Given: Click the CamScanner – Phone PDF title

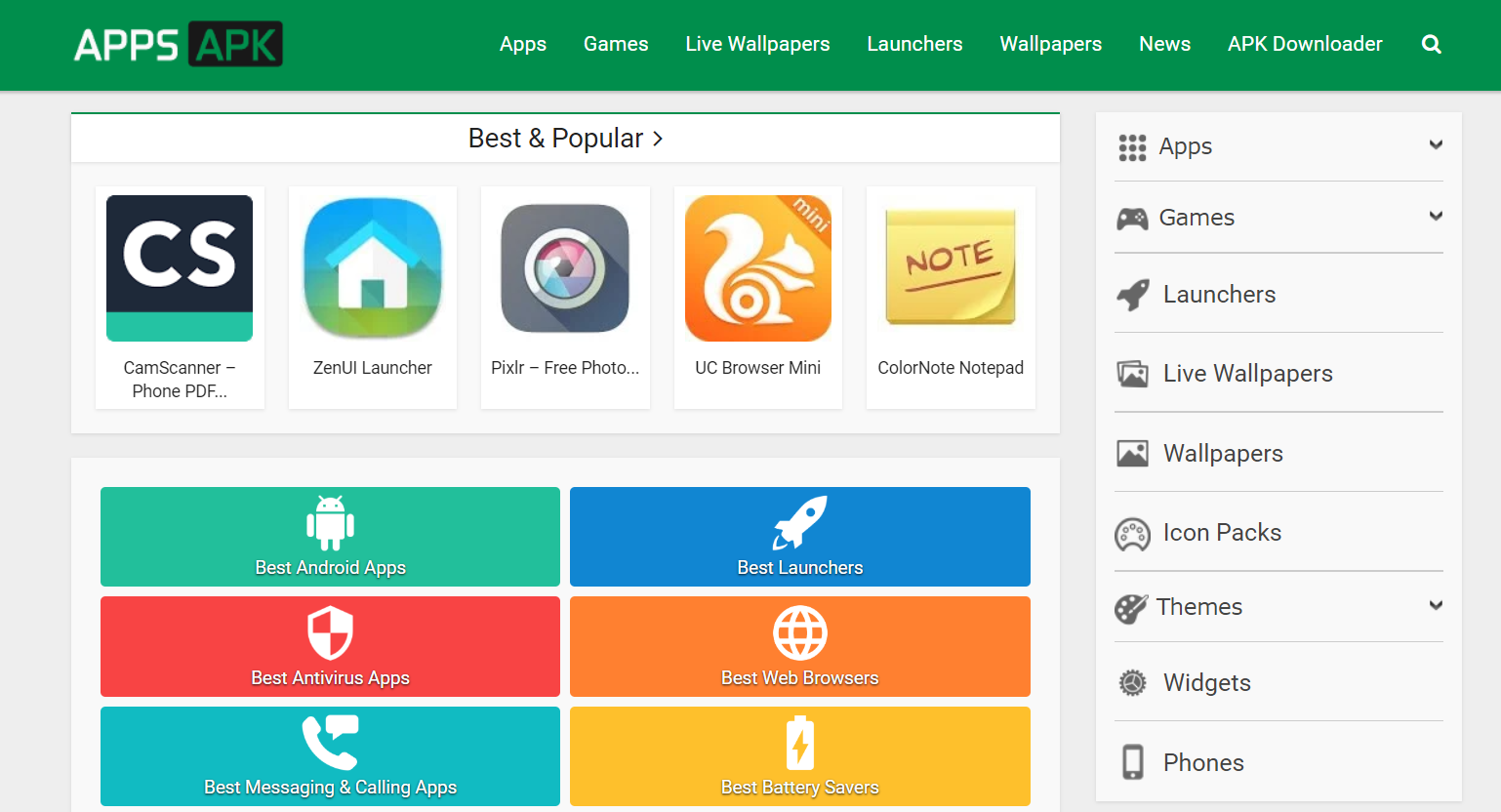Looking at the screenshot, I should [x=180, y=380].
